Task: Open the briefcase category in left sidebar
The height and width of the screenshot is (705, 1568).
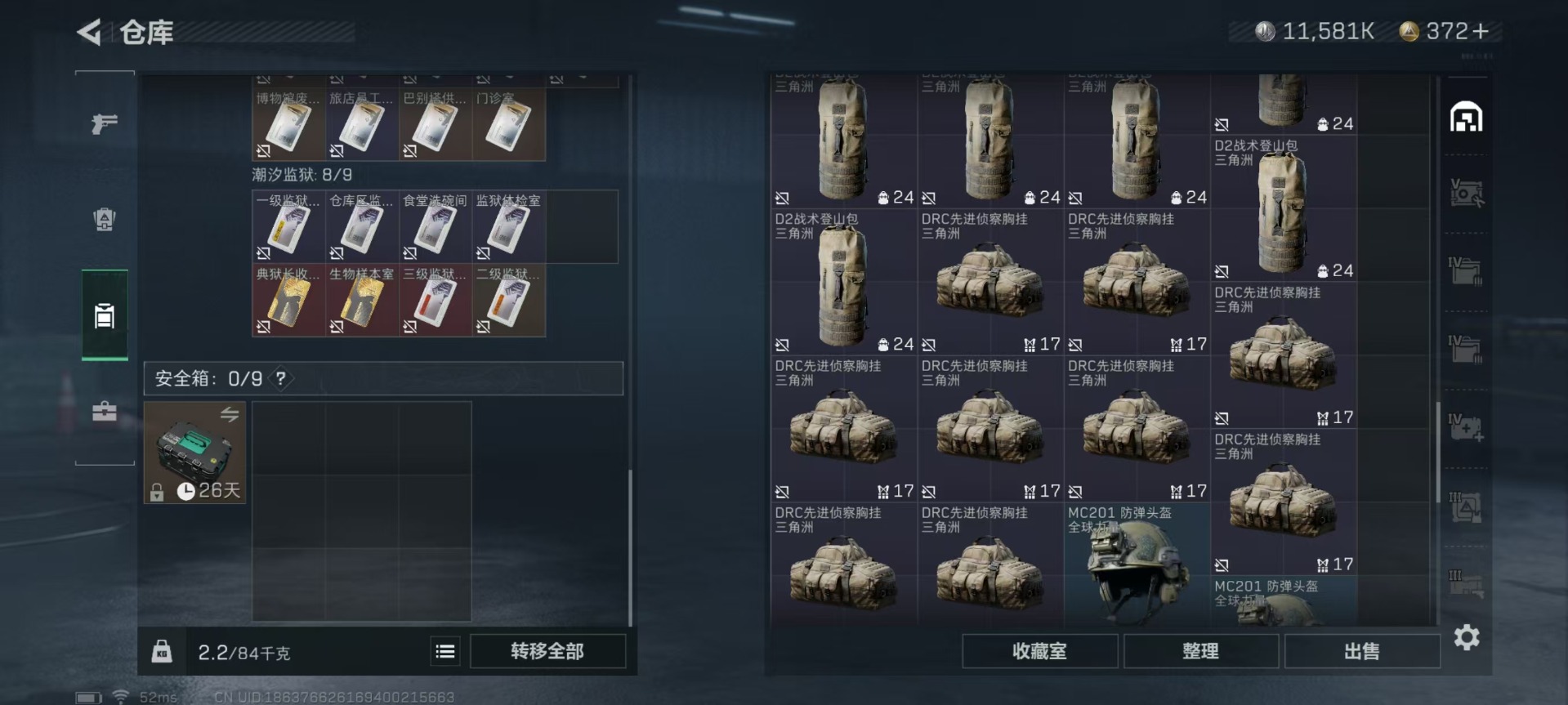Action: [x=105, y=411]
